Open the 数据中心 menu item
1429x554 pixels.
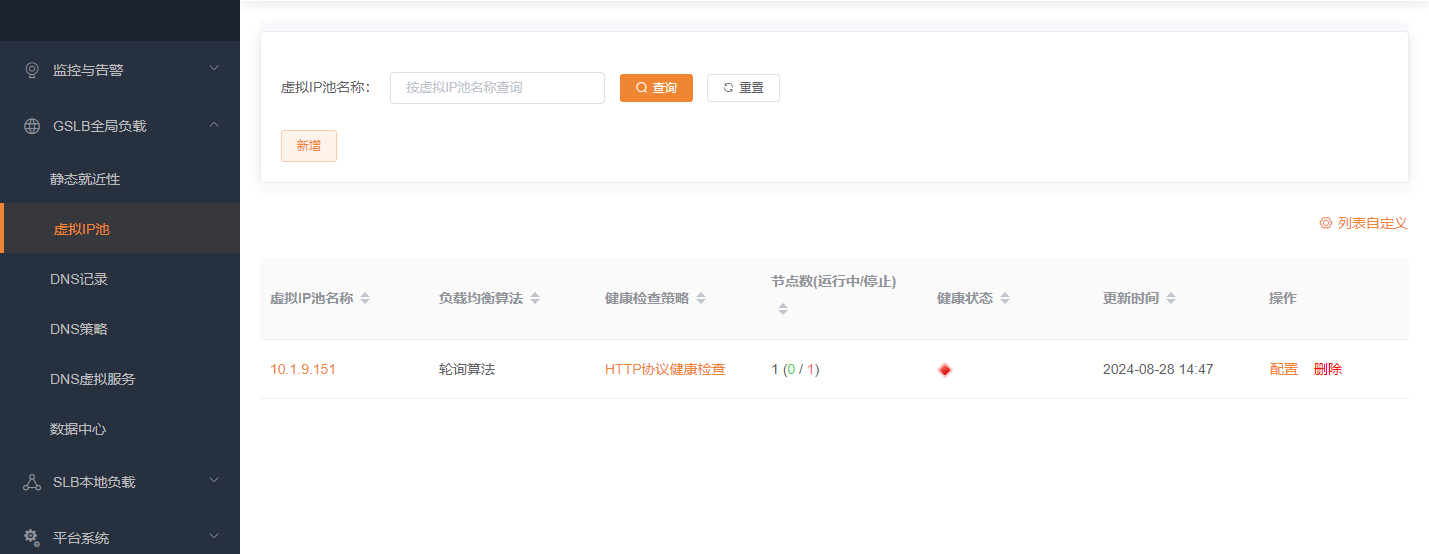point(78,429)
